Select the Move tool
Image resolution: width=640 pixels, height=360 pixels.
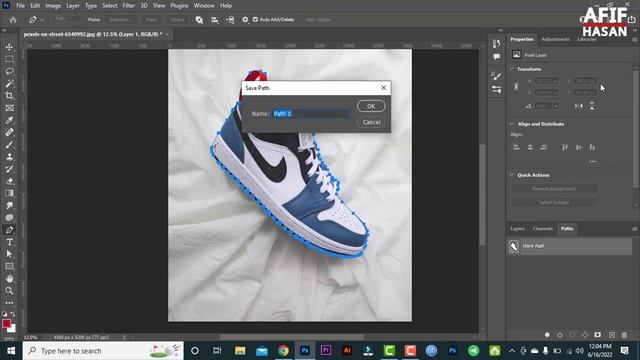pos(9,47)
